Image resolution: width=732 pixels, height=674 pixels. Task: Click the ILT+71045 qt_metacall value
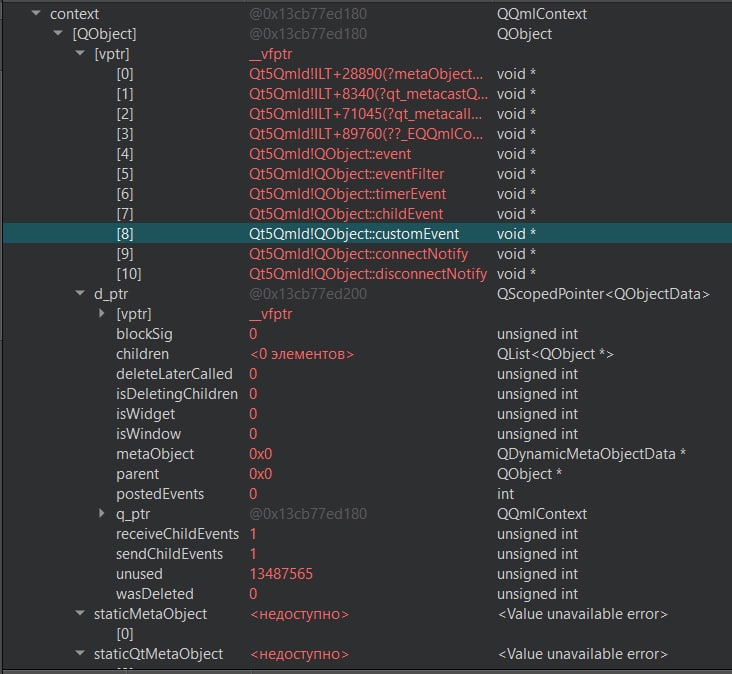(366, 114)
